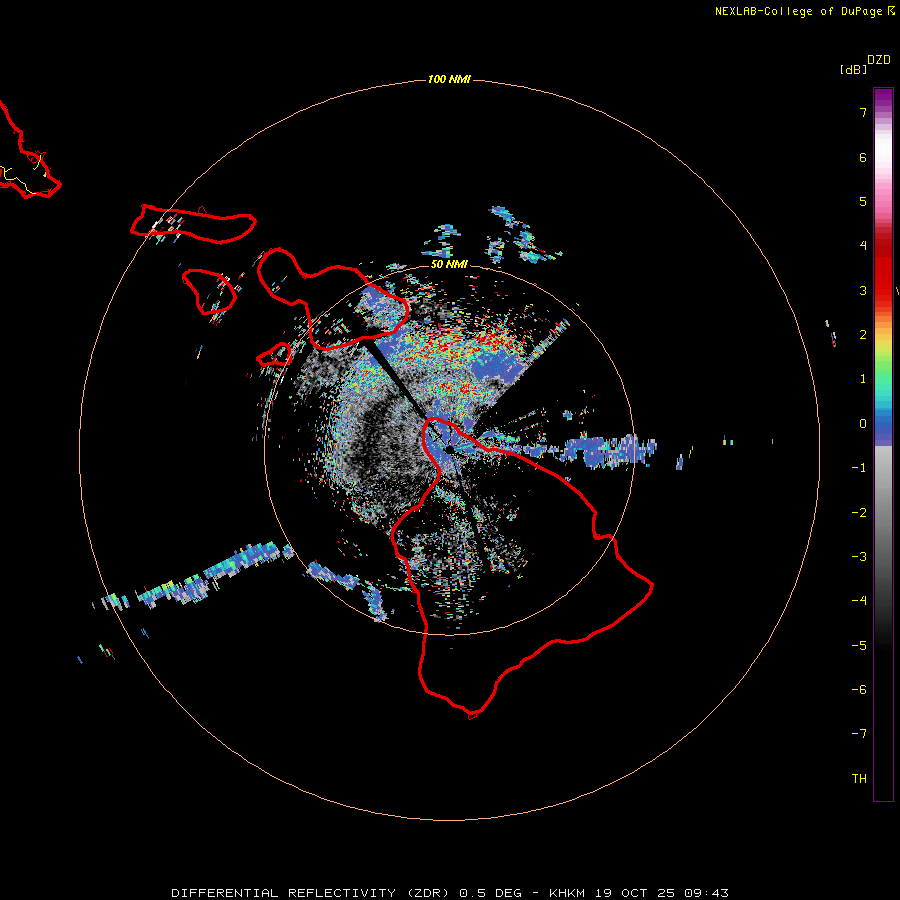The height and width of the screenshot is (900, 900).
Task: Click the colorbar tick label 7
Action: [x=863, y=112]
